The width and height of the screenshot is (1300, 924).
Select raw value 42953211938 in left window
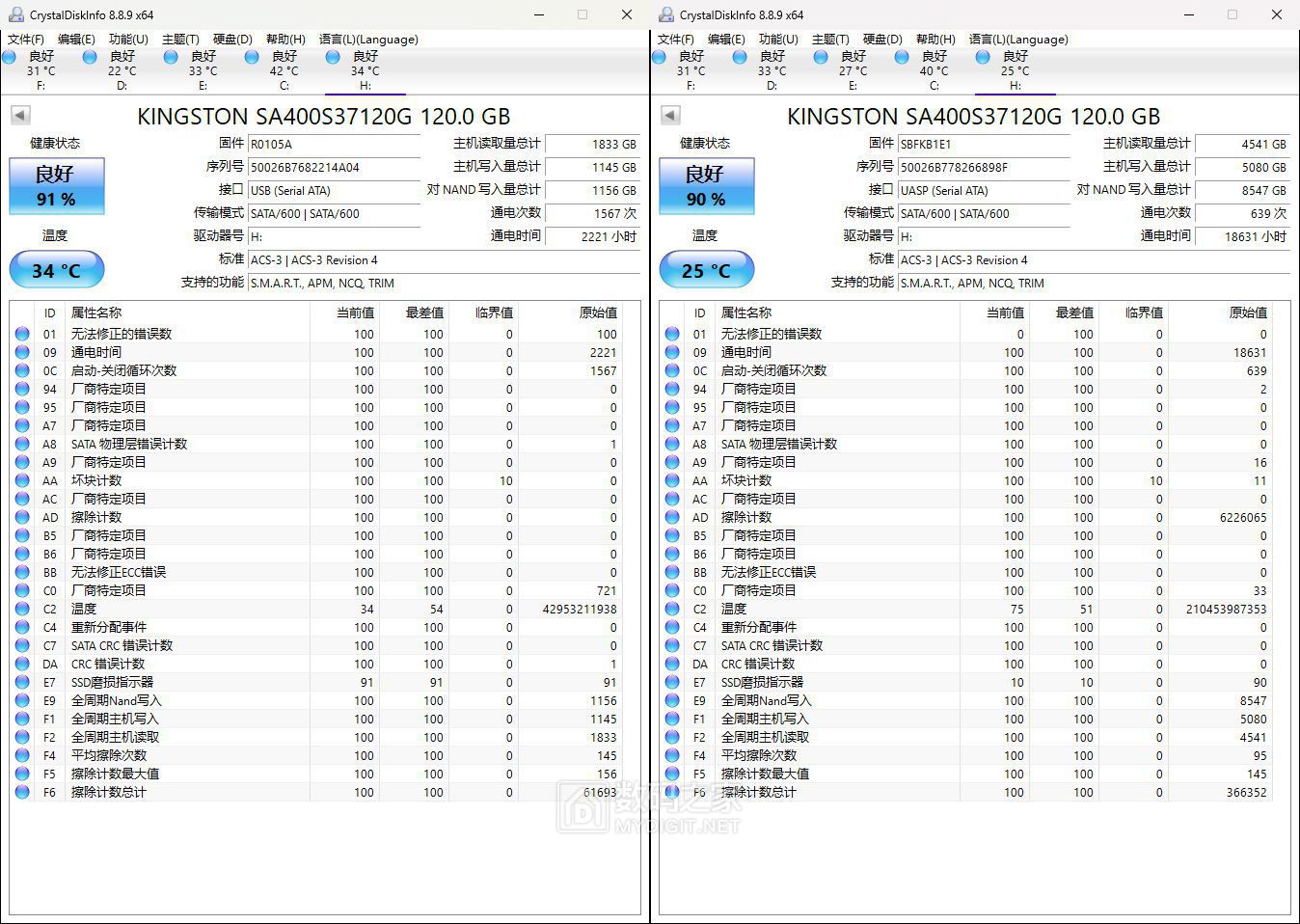coord(580,609)
